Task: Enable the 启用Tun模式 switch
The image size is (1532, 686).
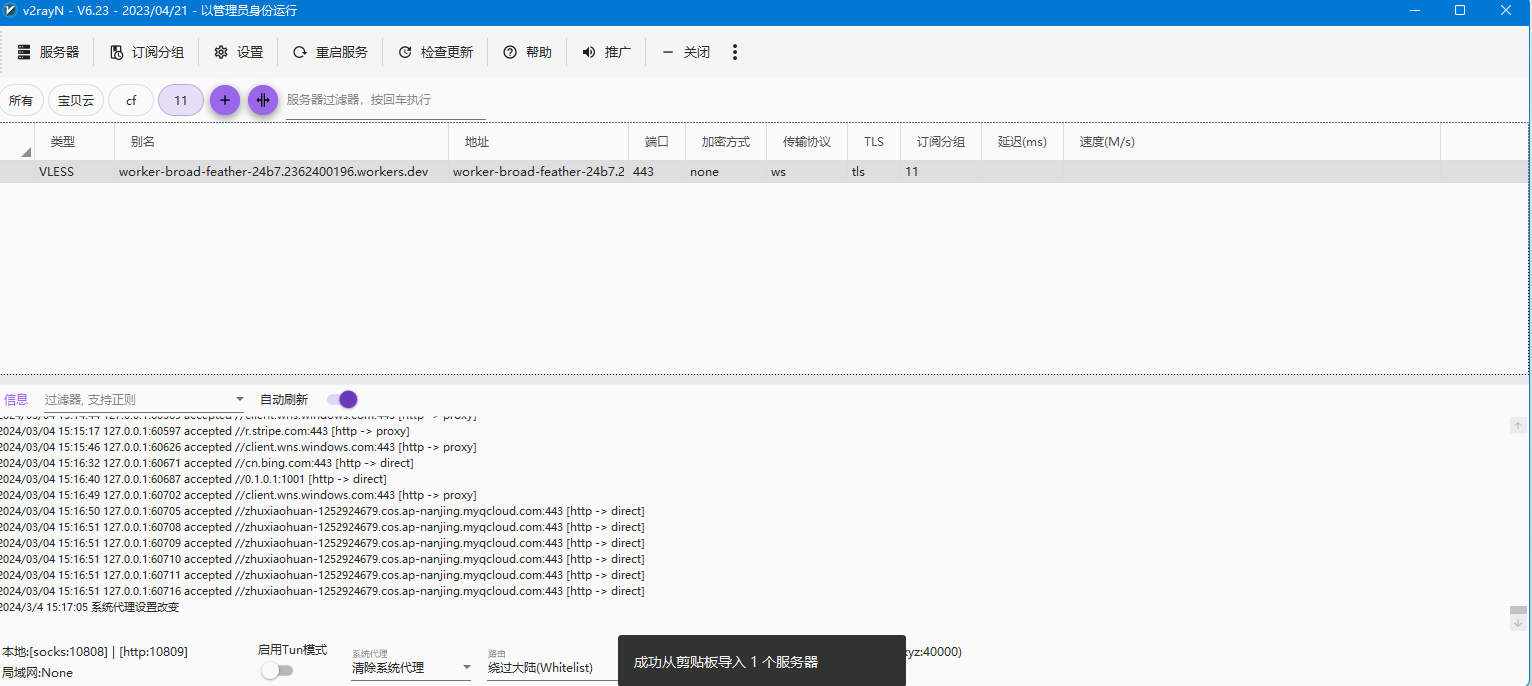Action: [x=277, y=670]
